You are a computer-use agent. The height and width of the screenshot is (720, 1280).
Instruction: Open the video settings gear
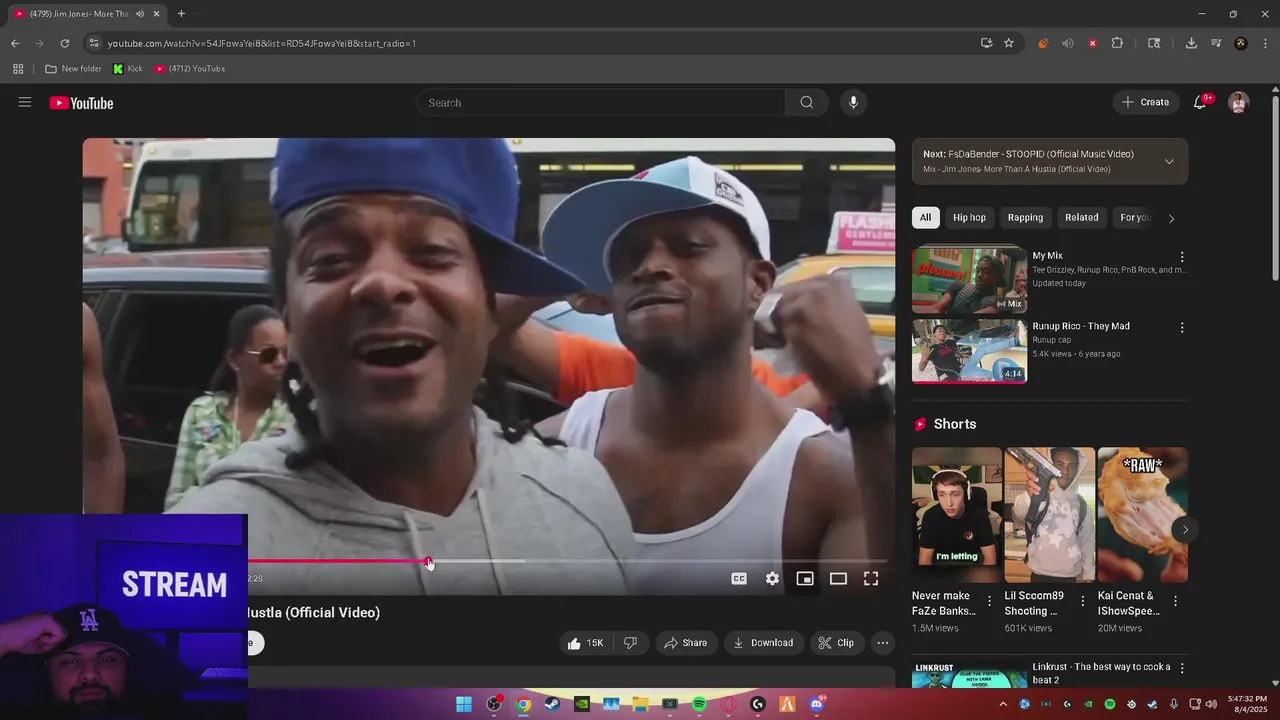pos(772,578)
